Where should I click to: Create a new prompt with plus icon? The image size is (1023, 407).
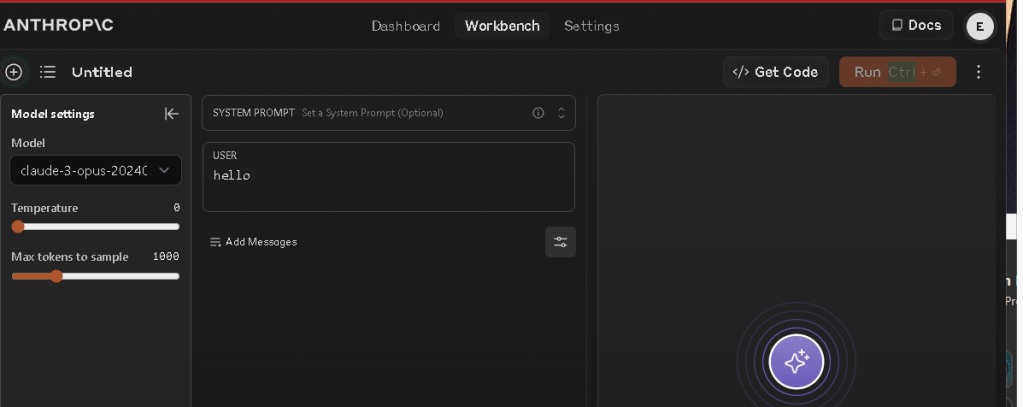[13, 72]
